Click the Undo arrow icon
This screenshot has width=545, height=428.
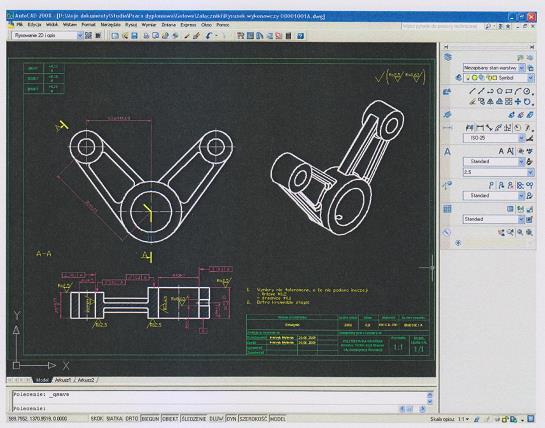209,36
